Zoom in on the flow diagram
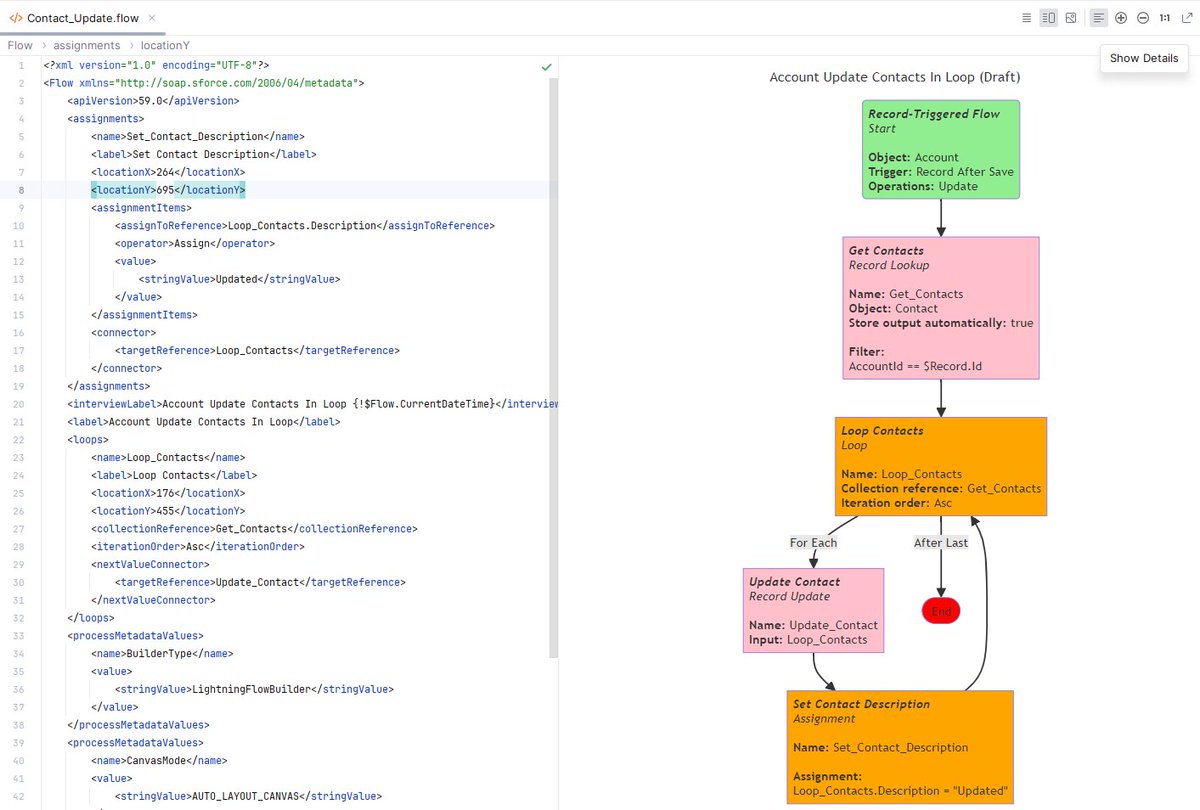 1121,17
